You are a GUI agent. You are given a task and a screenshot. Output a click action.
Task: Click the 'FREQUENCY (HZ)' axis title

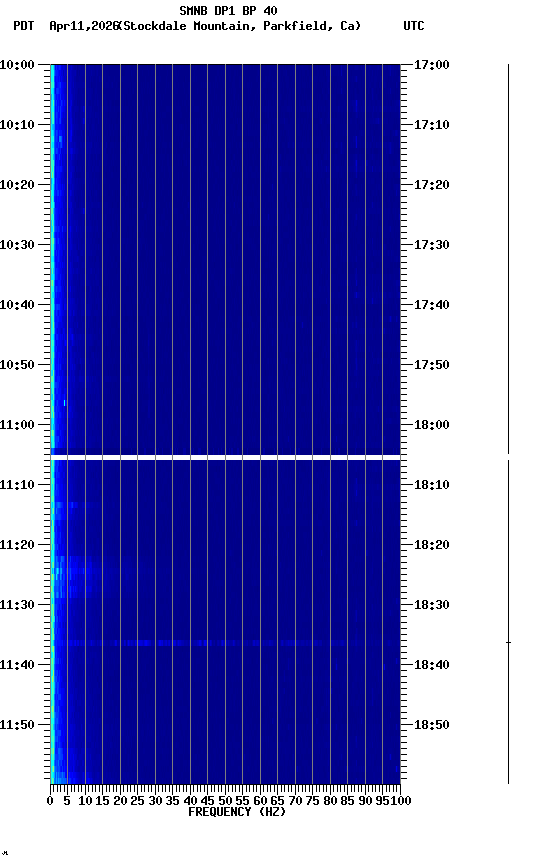pyautogui.click(x=237, y=813)
